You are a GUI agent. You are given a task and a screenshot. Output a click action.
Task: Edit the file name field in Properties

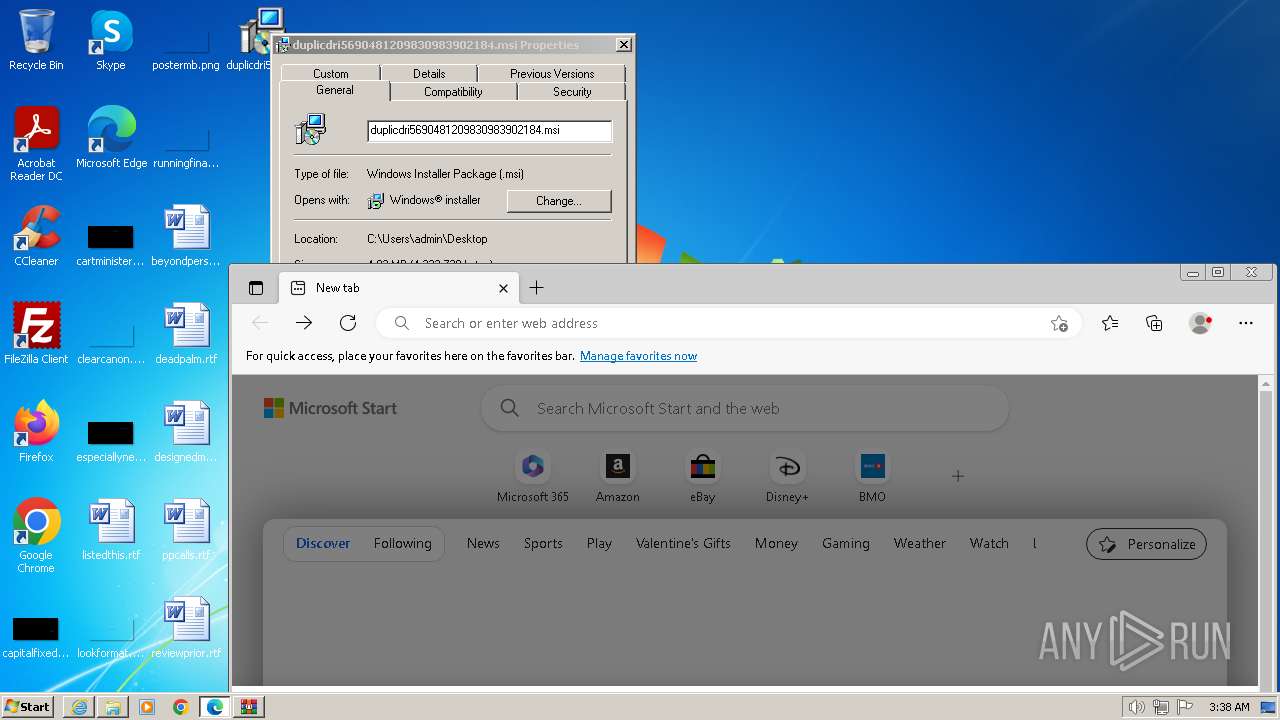pyautogui.click(x=489, y=130)
